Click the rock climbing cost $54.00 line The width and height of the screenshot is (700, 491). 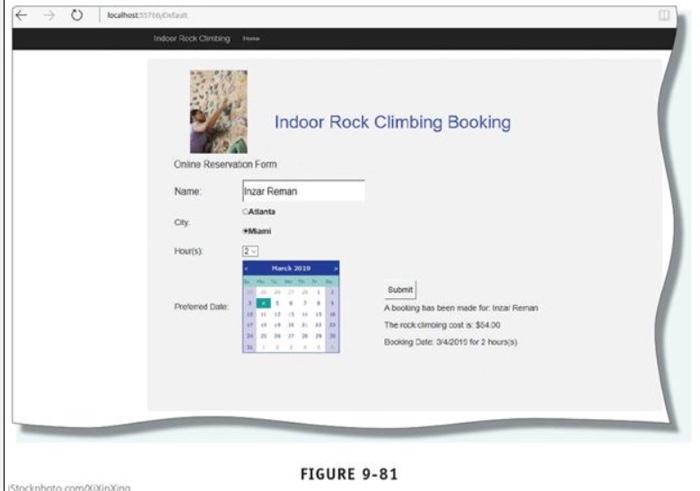click(x=442, y=325)
